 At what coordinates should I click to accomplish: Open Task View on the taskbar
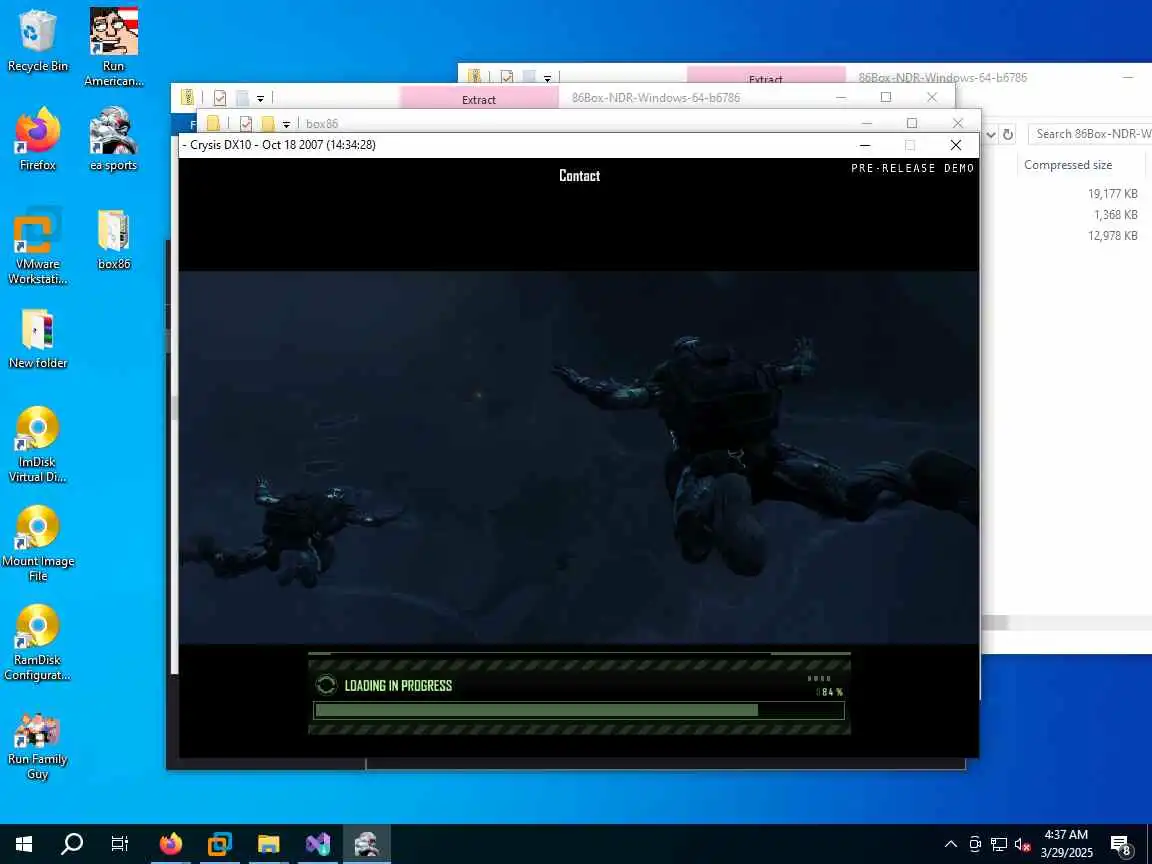point(119,843)
